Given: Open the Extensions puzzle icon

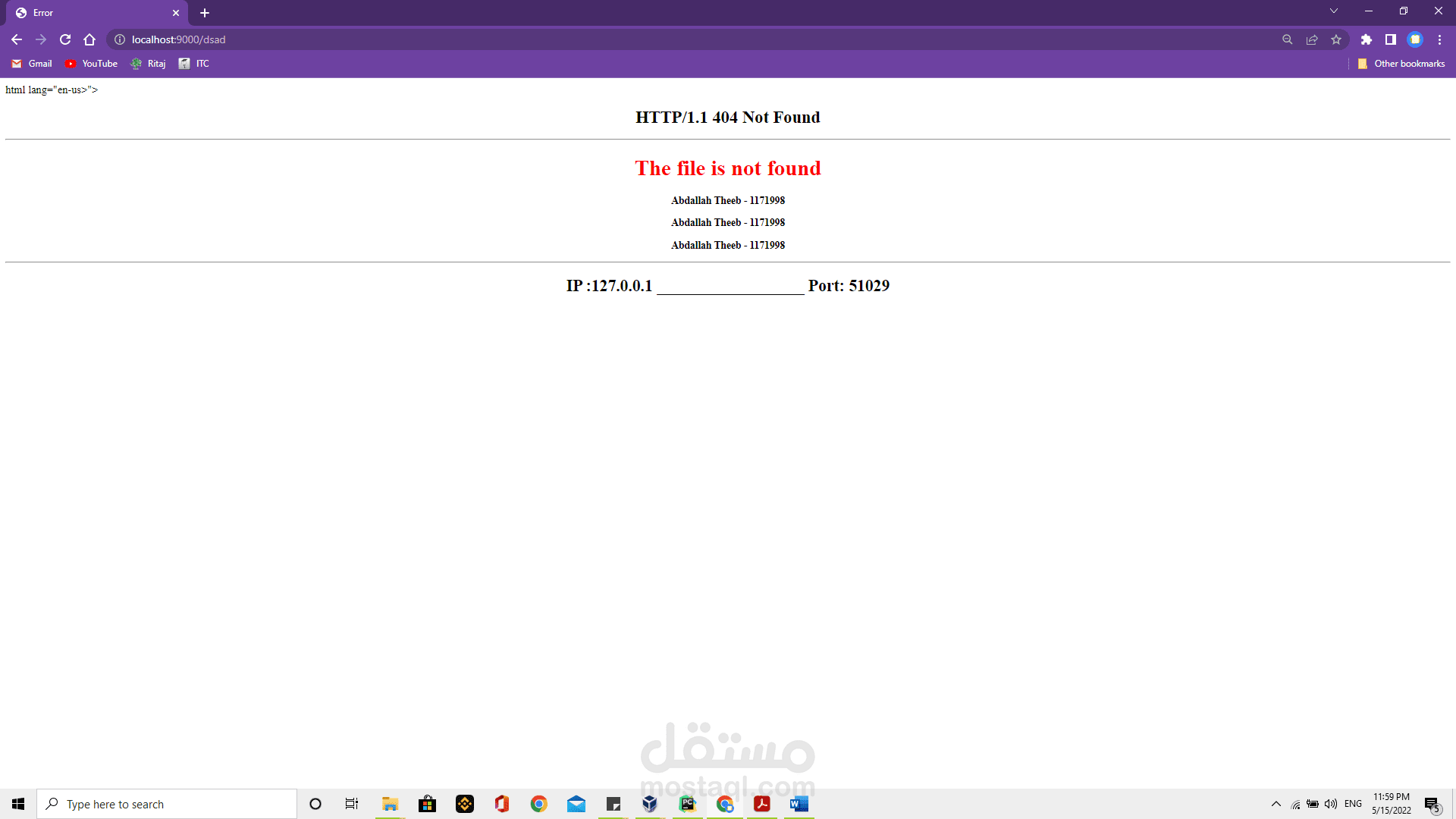Looking at the screenshot, I should (x=1366, y=39).
